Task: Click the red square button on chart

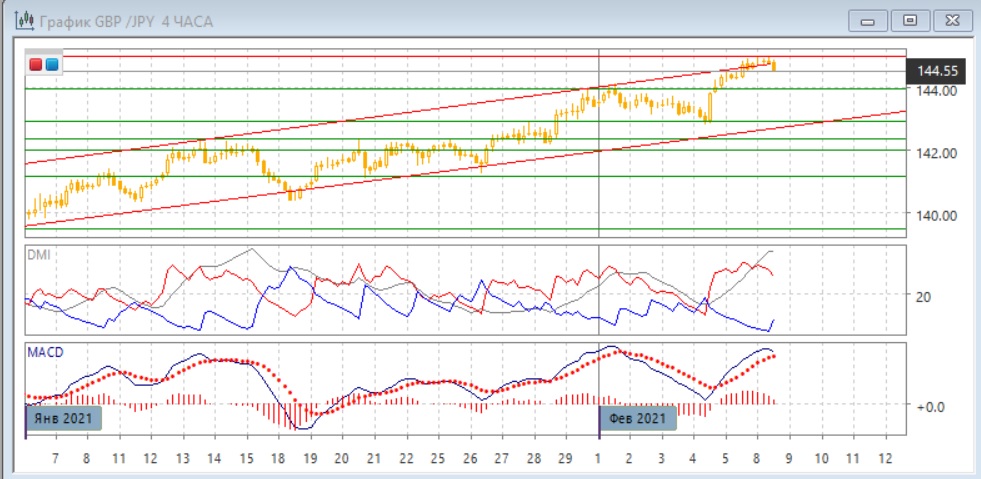Action: pyautogui.click(x=37, y=65)
